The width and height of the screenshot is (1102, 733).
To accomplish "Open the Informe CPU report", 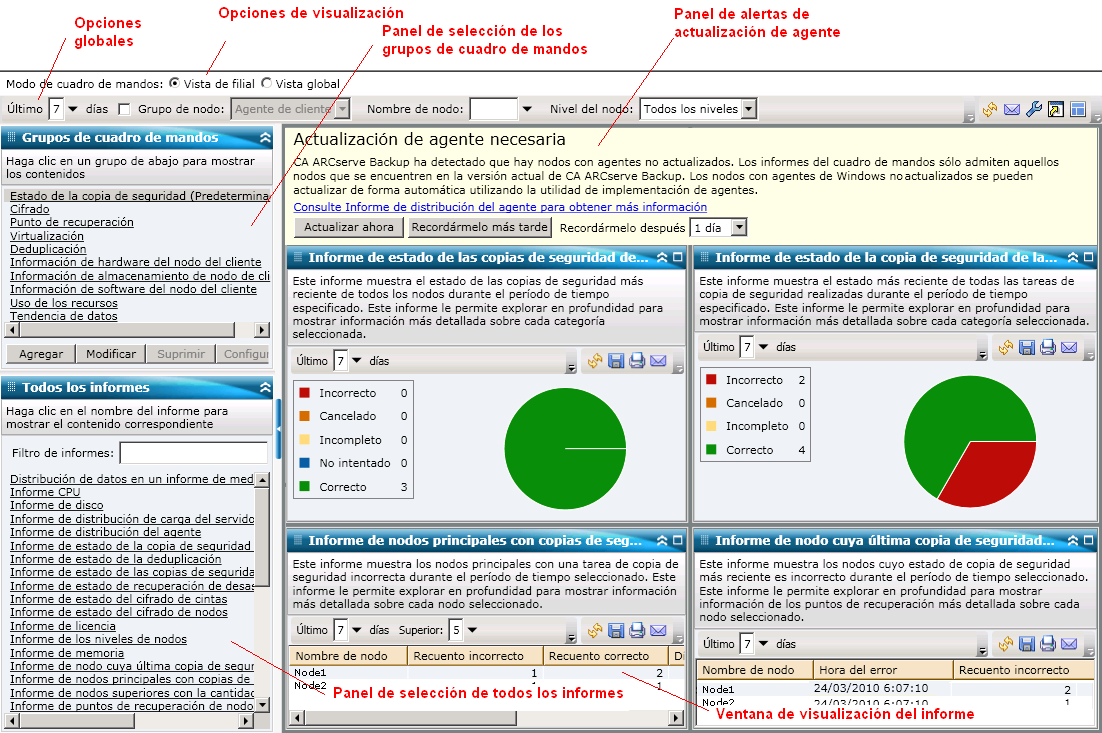I will (45, 492).
